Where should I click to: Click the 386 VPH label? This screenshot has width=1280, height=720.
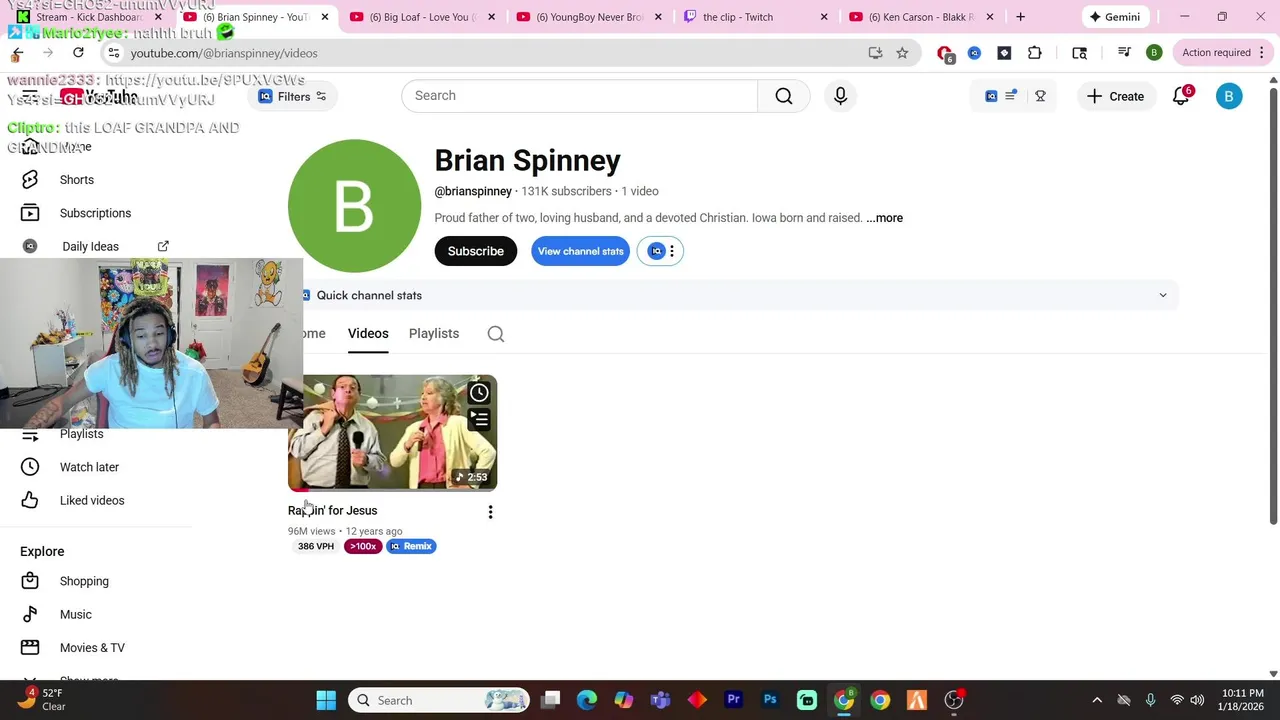(316, 546)
